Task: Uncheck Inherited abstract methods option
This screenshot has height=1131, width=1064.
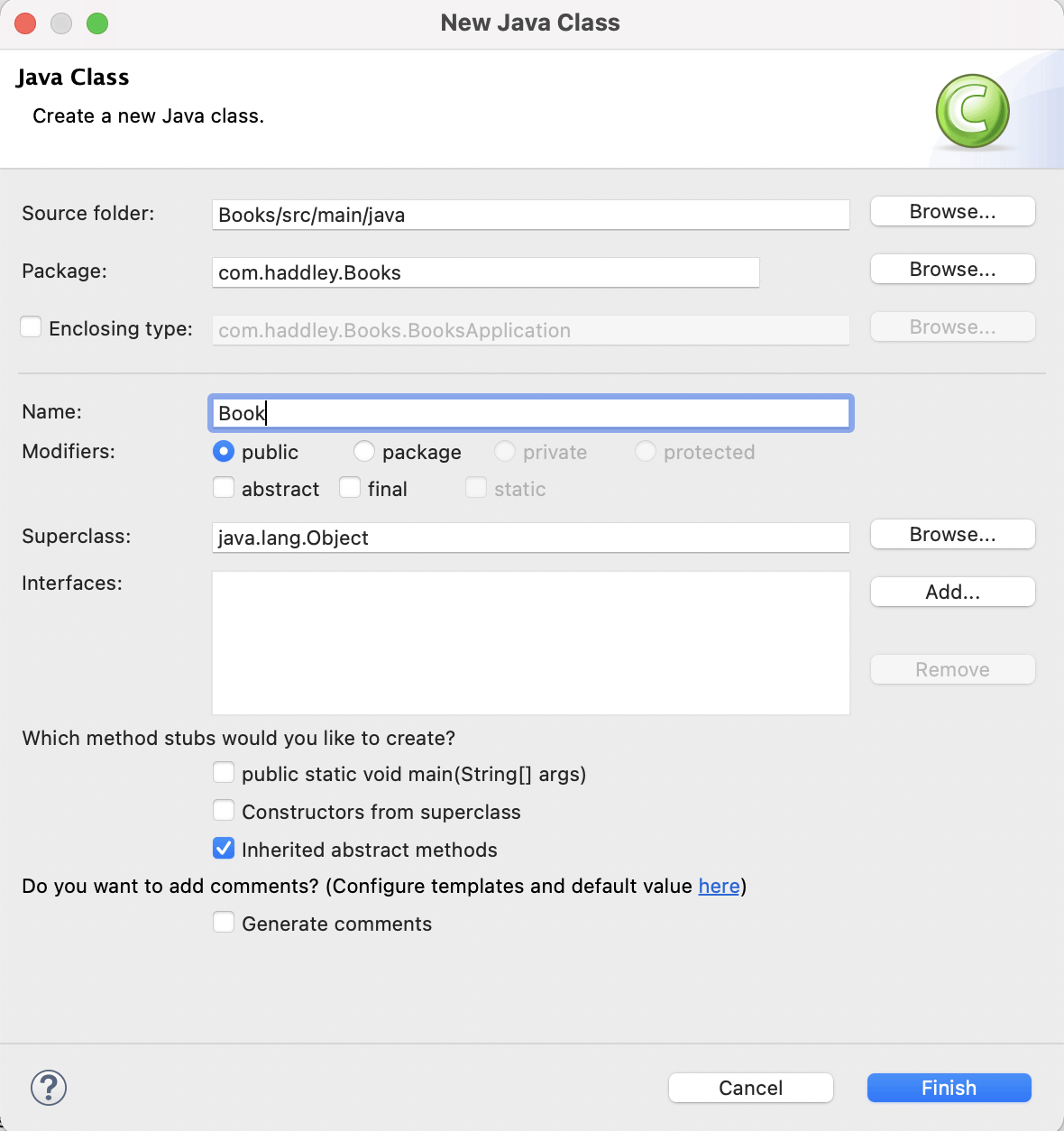Action: [x=224, y=849]
